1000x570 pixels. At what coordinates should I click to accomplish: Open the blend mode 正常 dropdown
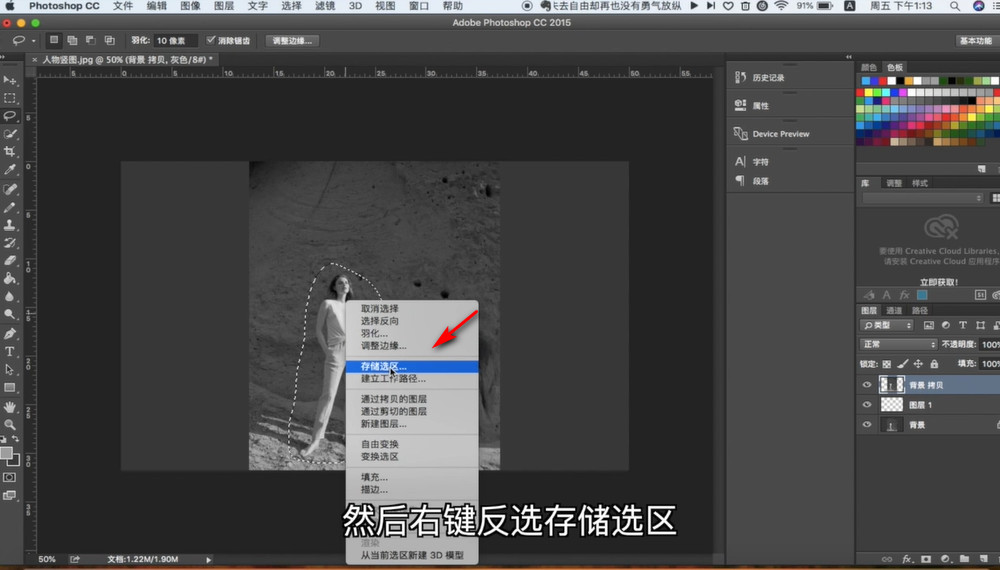pyautogui.click(x=899, y=344)
